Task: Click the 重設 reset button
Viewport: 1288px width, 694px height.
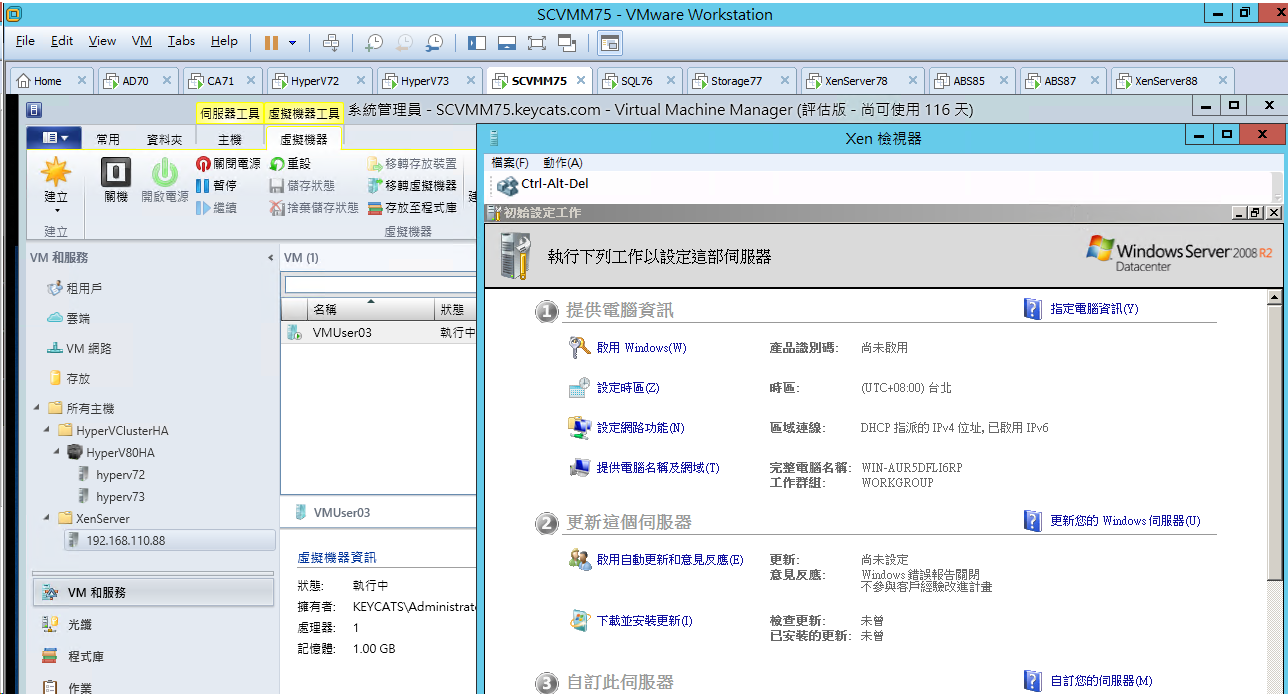Action: (x=291, y=163)
